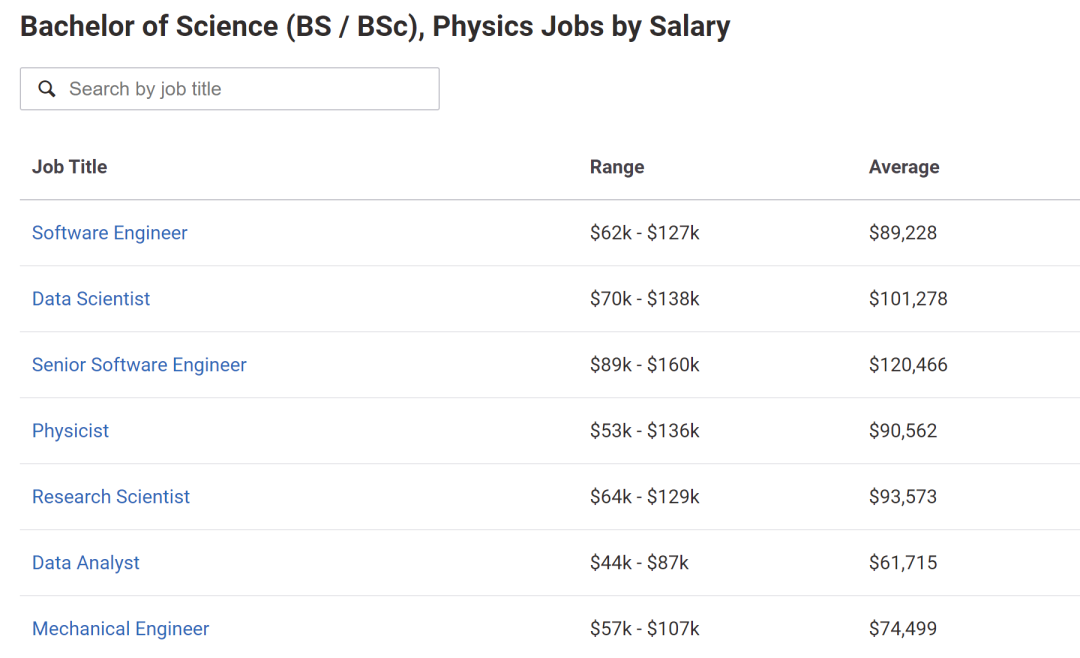Select the $89k - $160k range cell
Screen dimensions: 1080x658
pyautogui.click(x=645, y=365)
